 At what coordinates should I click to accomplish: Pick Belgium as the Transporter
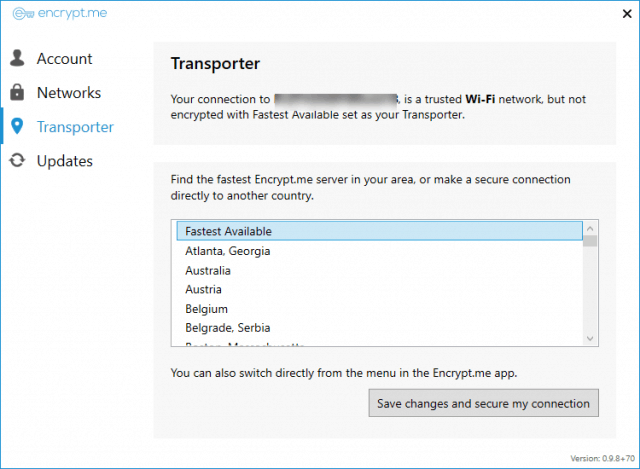coord(380,309)
